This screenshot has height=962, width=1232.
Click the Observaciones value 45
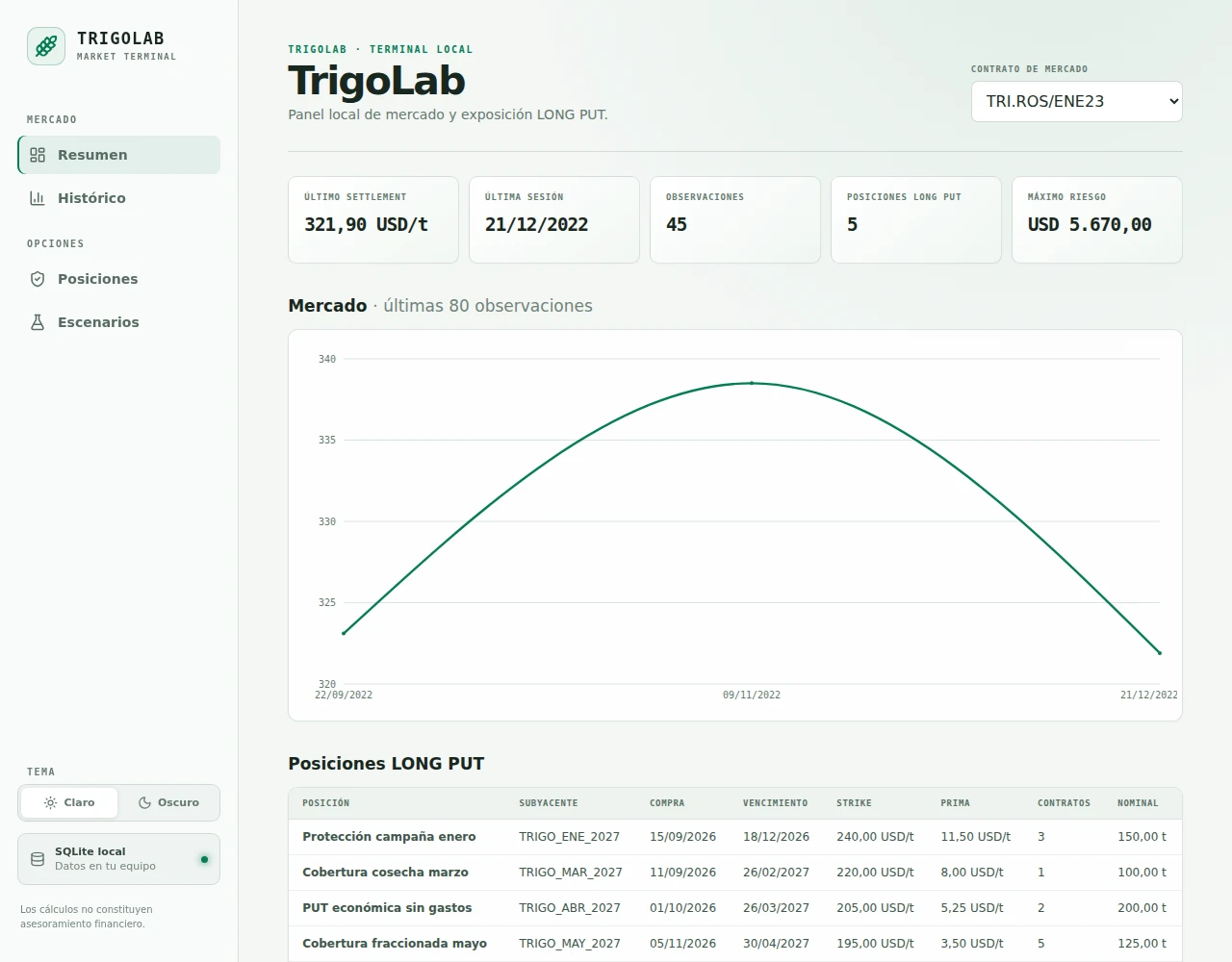(x=677, y=224)
